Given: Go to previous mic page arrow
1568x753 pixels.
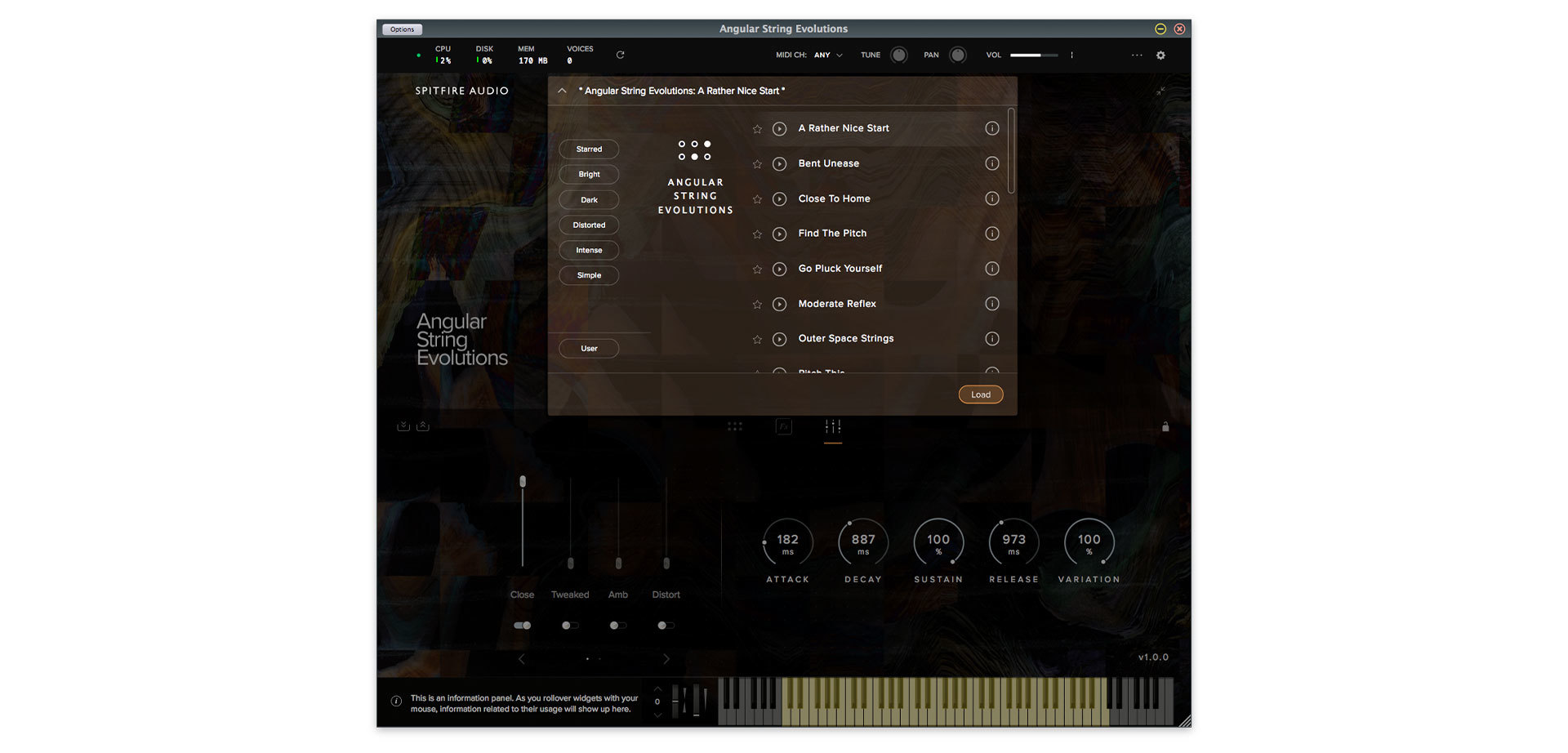Looking at the screenshot, I should [522, 659].
